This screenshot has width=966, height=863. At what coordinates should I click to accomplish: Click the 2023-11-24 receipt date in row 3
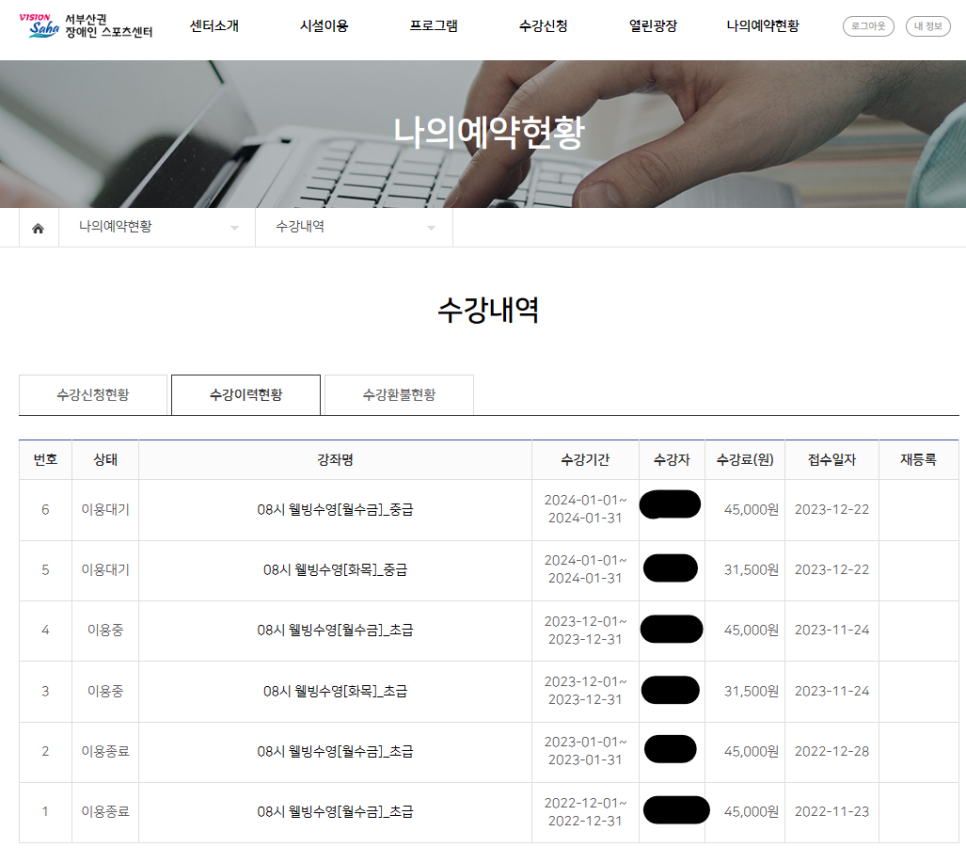832,691
